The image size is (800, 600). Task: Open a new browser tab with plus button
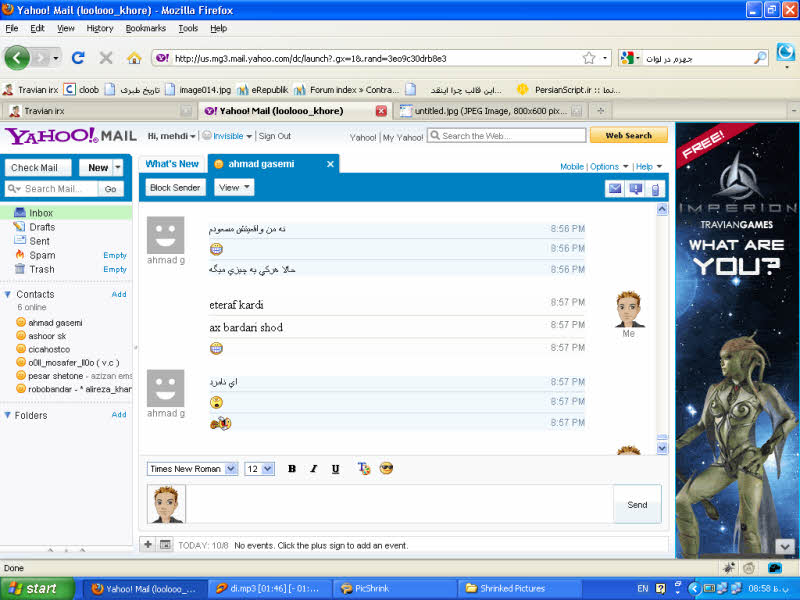pyautogui.click(x=601, y=111)
